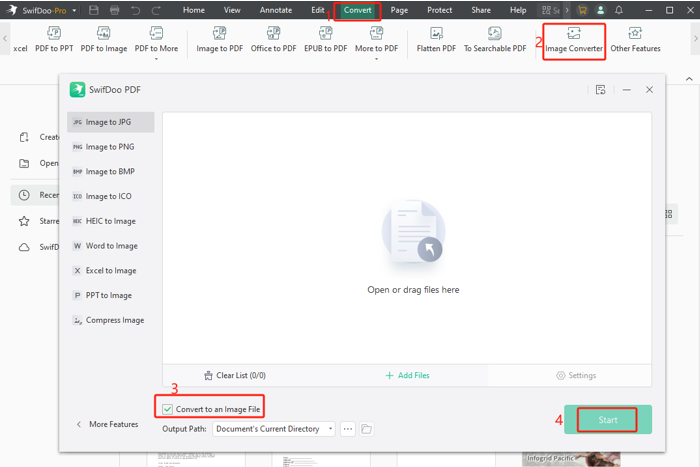Open the dialog's task history icon
700x467 pixels.
(600, 90)
